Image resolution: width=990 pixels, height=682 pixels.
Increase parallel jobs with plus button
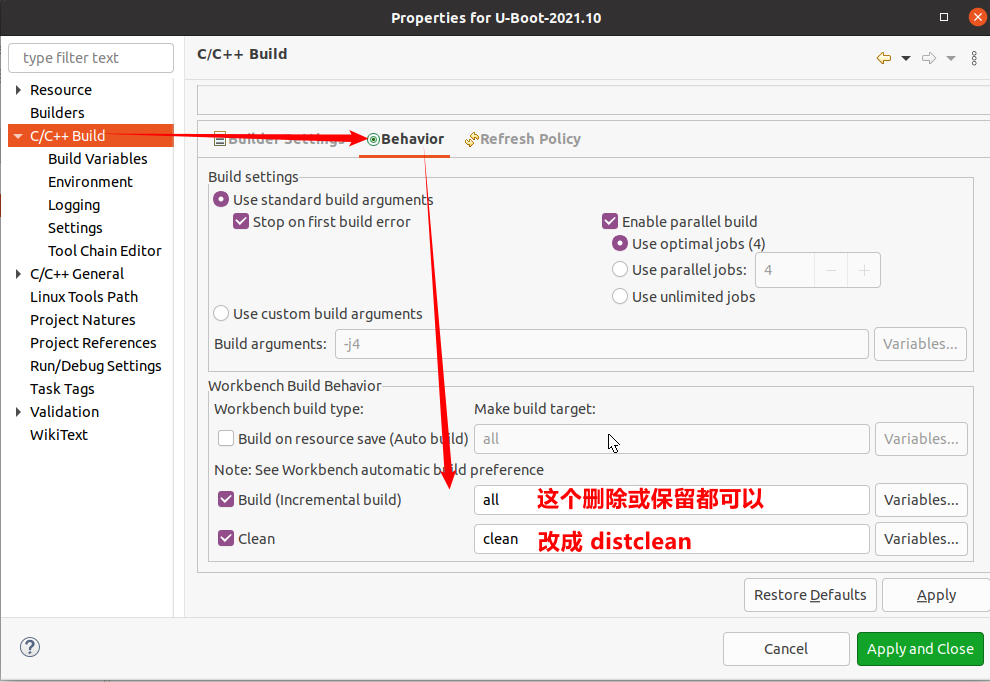pyautogui.click(x=864, y=270)
